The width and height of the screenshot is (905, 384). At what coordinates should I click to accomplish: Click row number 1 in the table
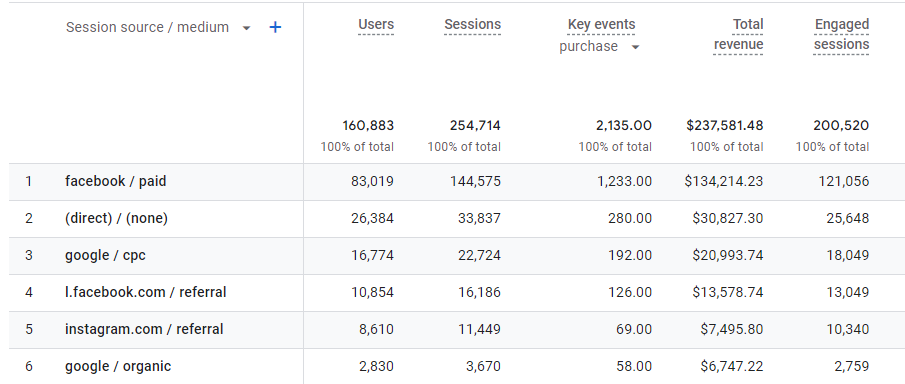tap(28, 181)
